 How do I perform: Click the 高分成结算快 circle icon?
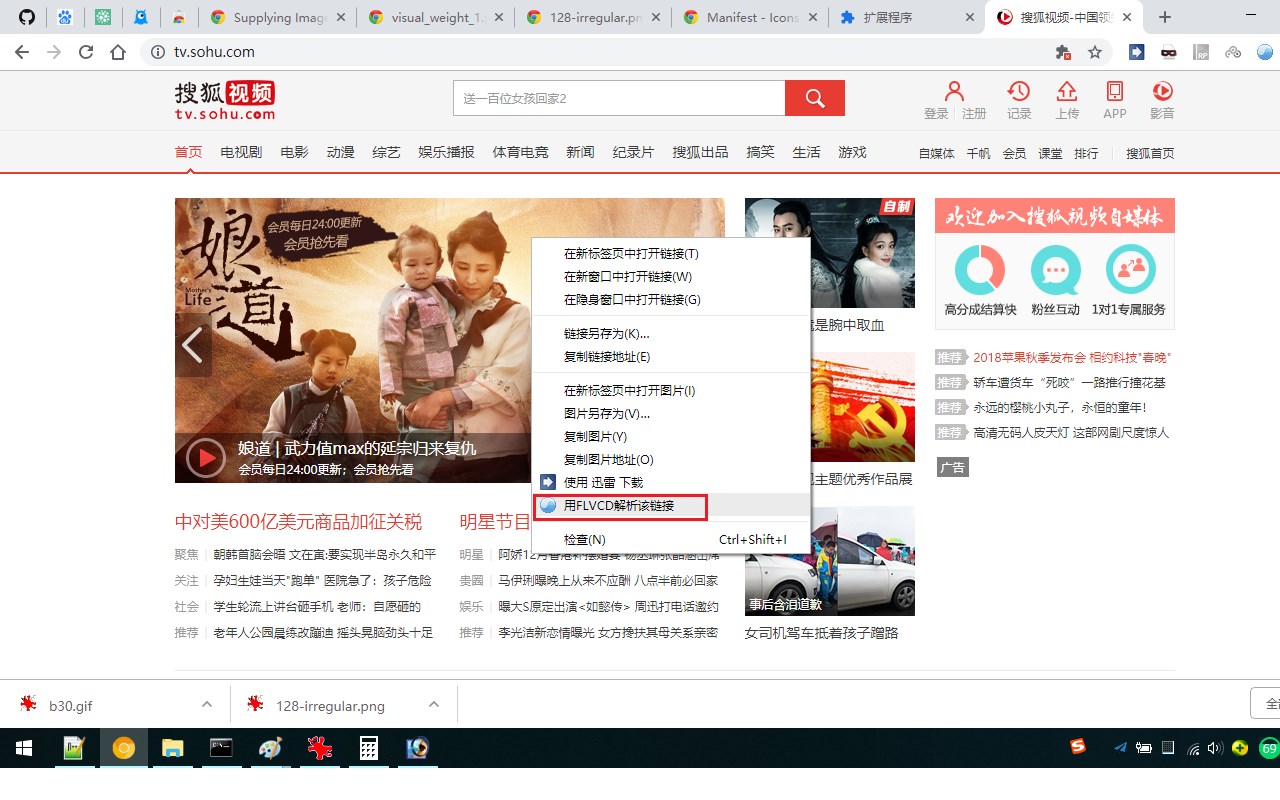click(x=980, y=269)
